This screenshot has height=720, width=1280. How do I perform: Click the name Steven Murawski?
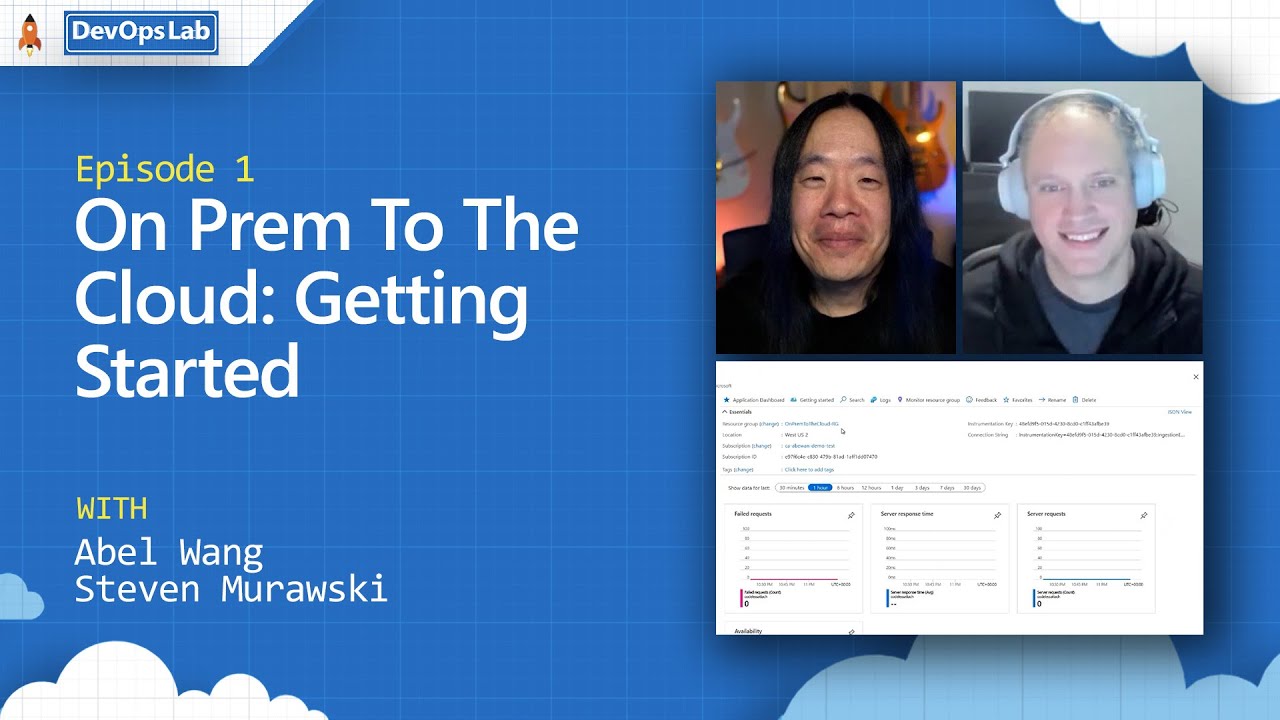point(231,588)
